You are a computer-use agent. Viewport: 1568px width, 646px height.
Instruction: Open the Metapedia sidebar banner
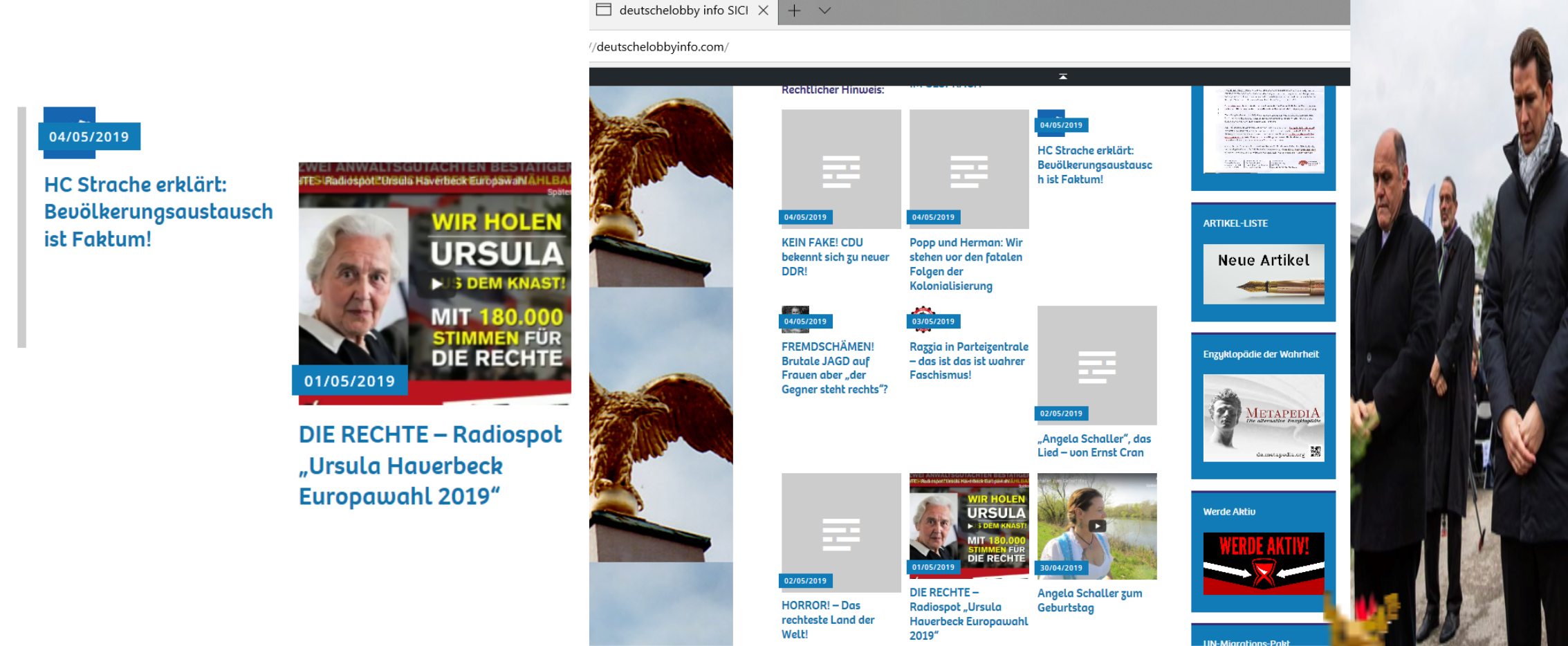pos(1263,418)
